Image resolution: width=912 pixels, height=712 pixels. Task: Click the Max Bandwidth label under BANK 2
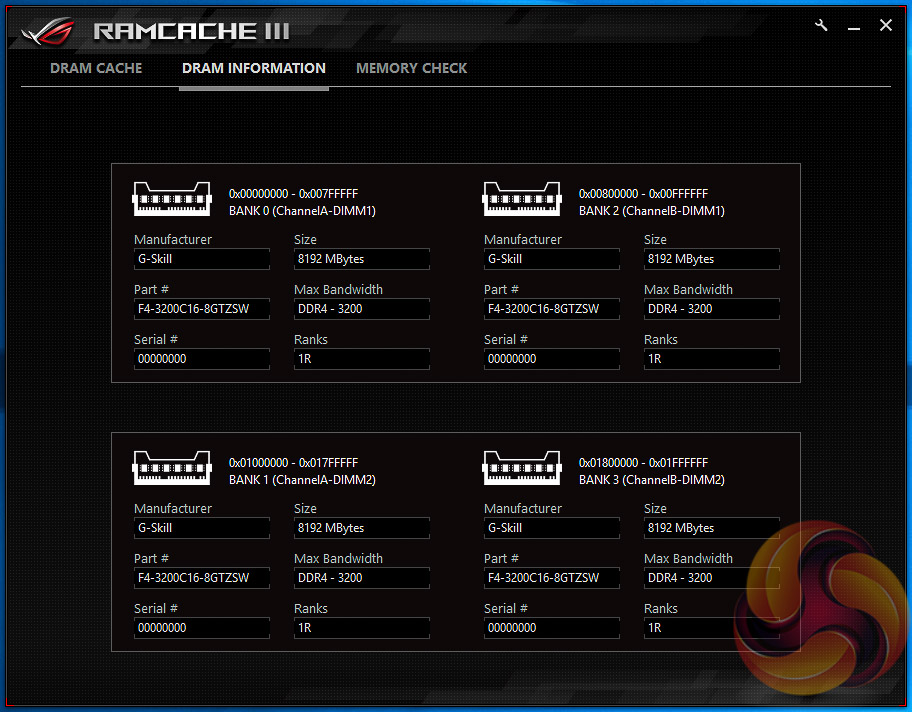coord(688,289)
